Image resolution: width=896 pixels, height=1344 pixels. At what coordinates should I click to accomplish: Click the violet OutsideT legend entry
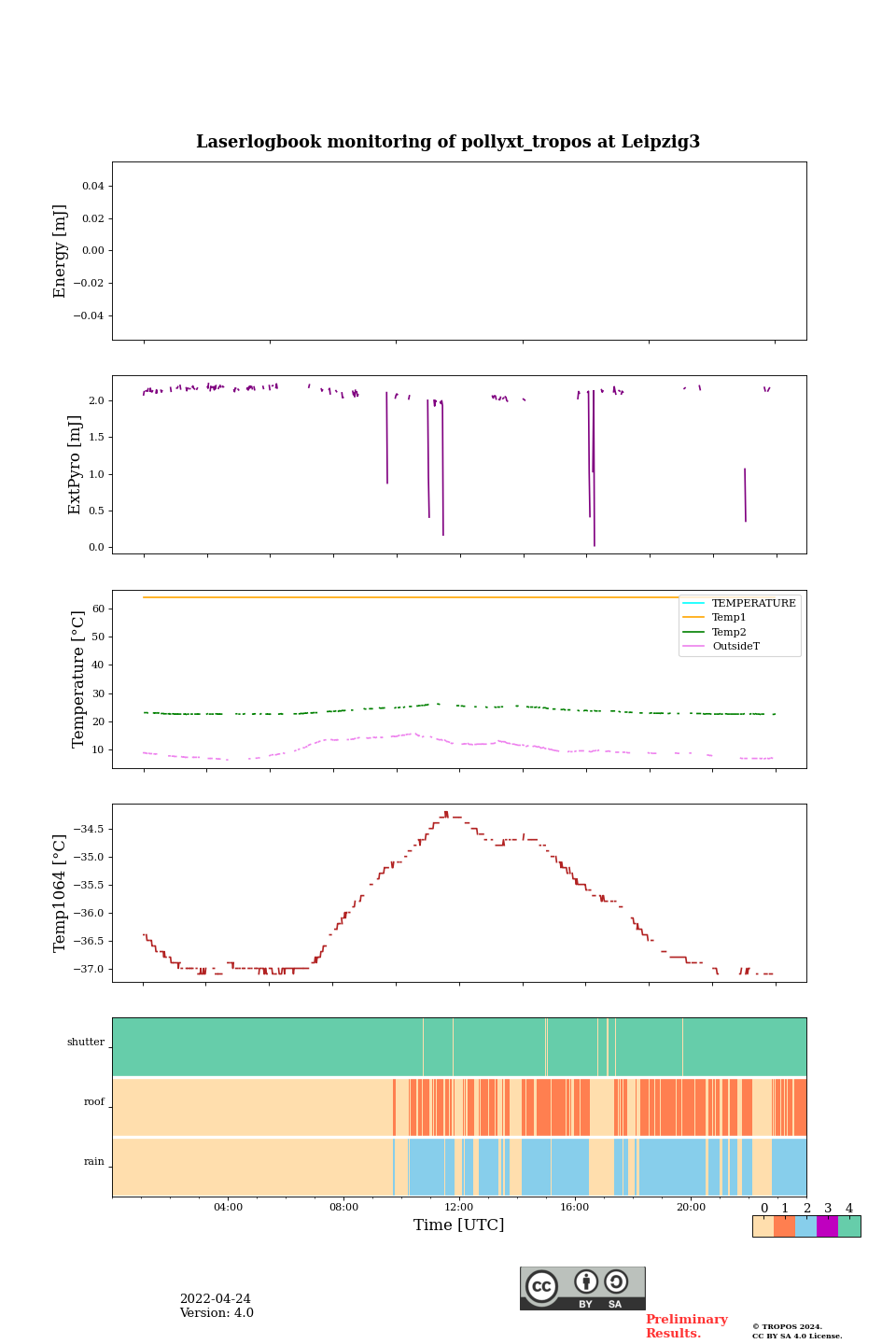point(735,646)
